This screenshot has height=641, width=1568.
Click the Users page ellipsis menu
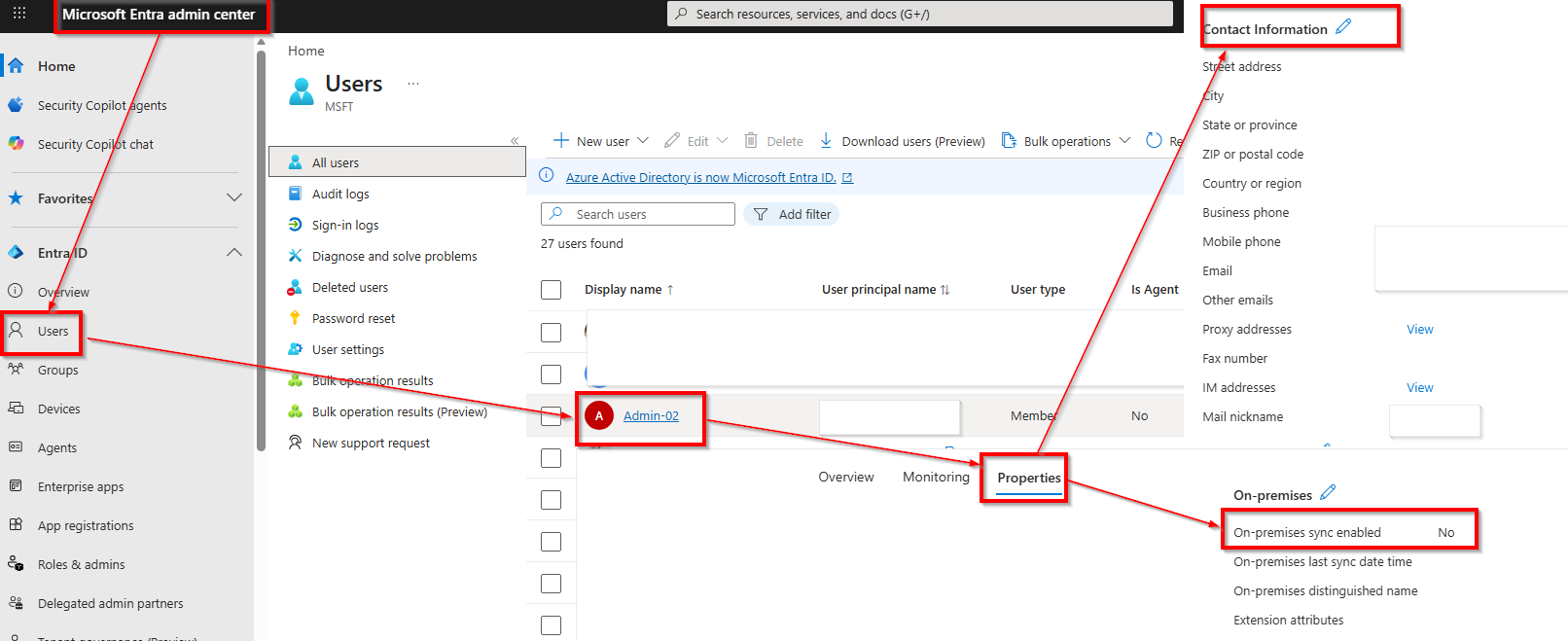pos(413,84)
